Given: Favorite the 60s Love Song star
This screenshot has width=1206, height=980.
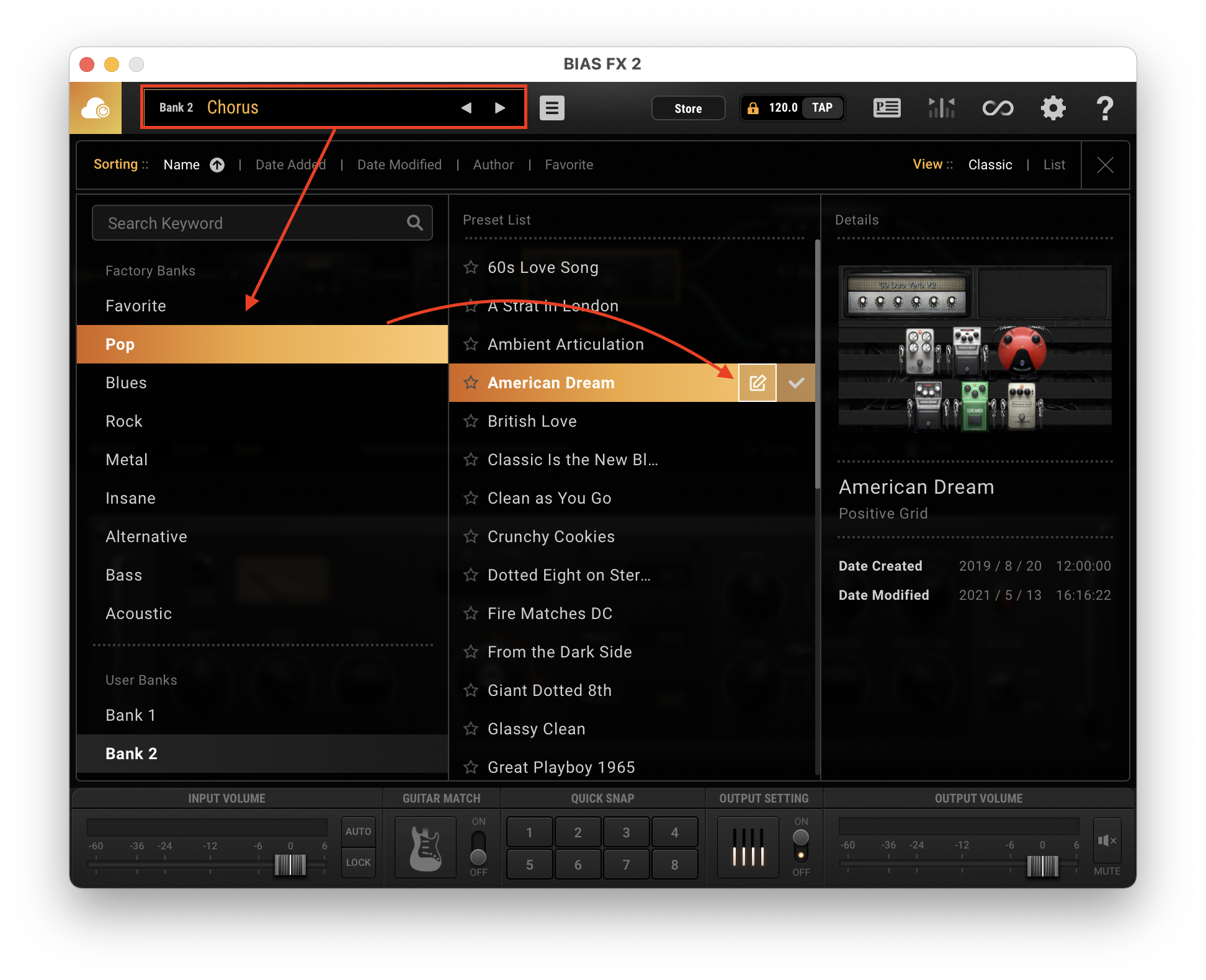Looking at the screenshot, I should pos(471,267).
